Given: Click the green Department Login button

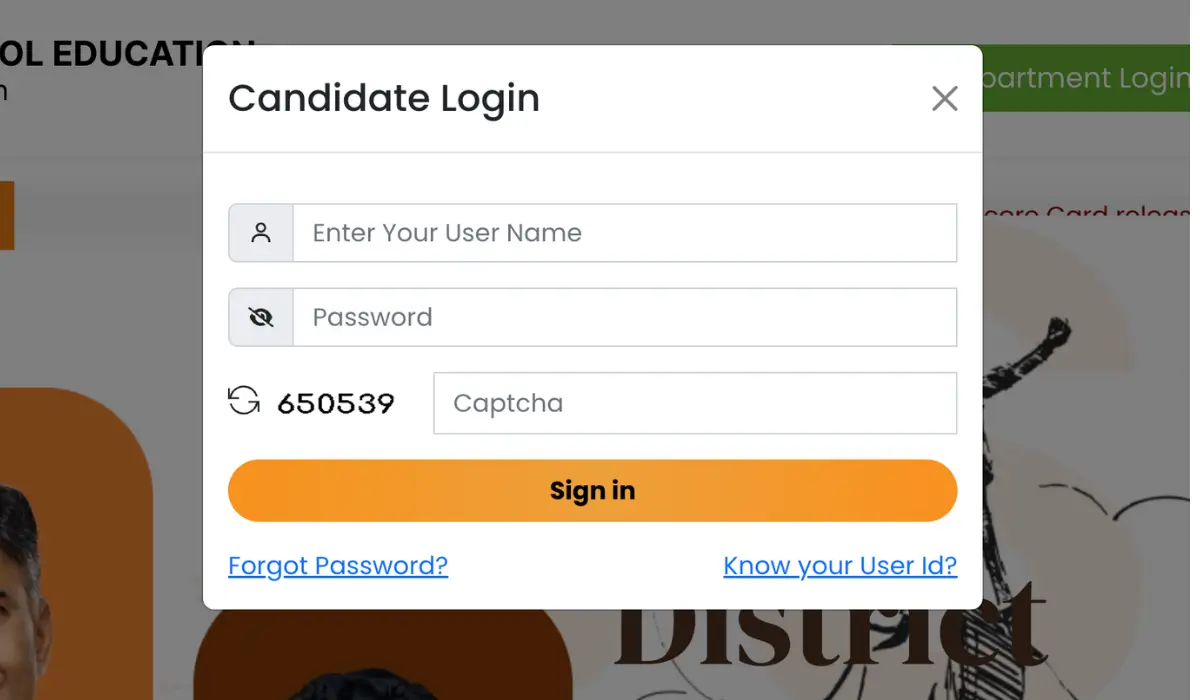Looking at the screenshot, I should click(1090, 78).
